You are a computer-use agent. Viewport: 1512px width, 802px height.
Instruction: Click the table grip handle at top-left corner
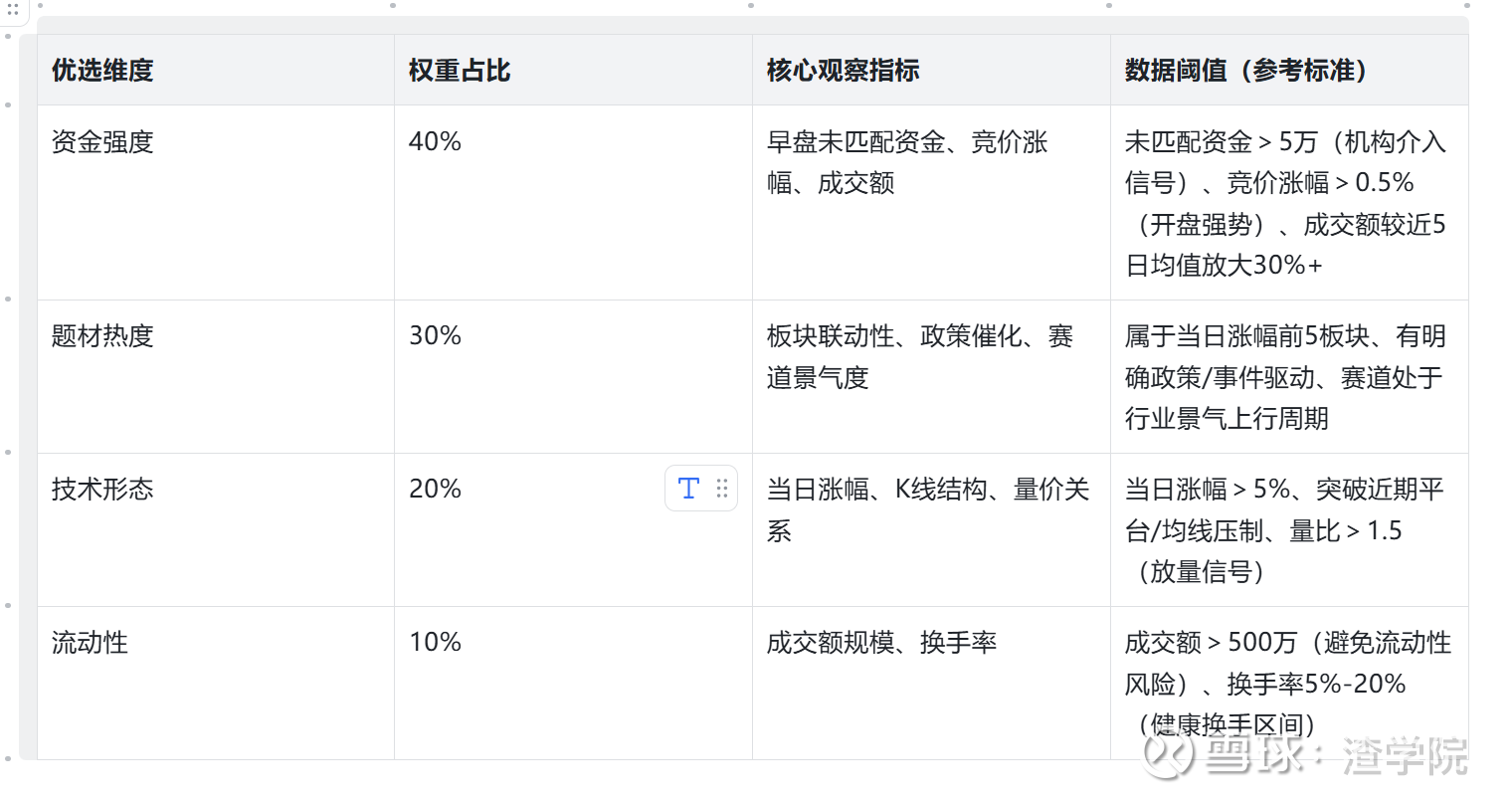pyautogui.click(x=13, y=9)
